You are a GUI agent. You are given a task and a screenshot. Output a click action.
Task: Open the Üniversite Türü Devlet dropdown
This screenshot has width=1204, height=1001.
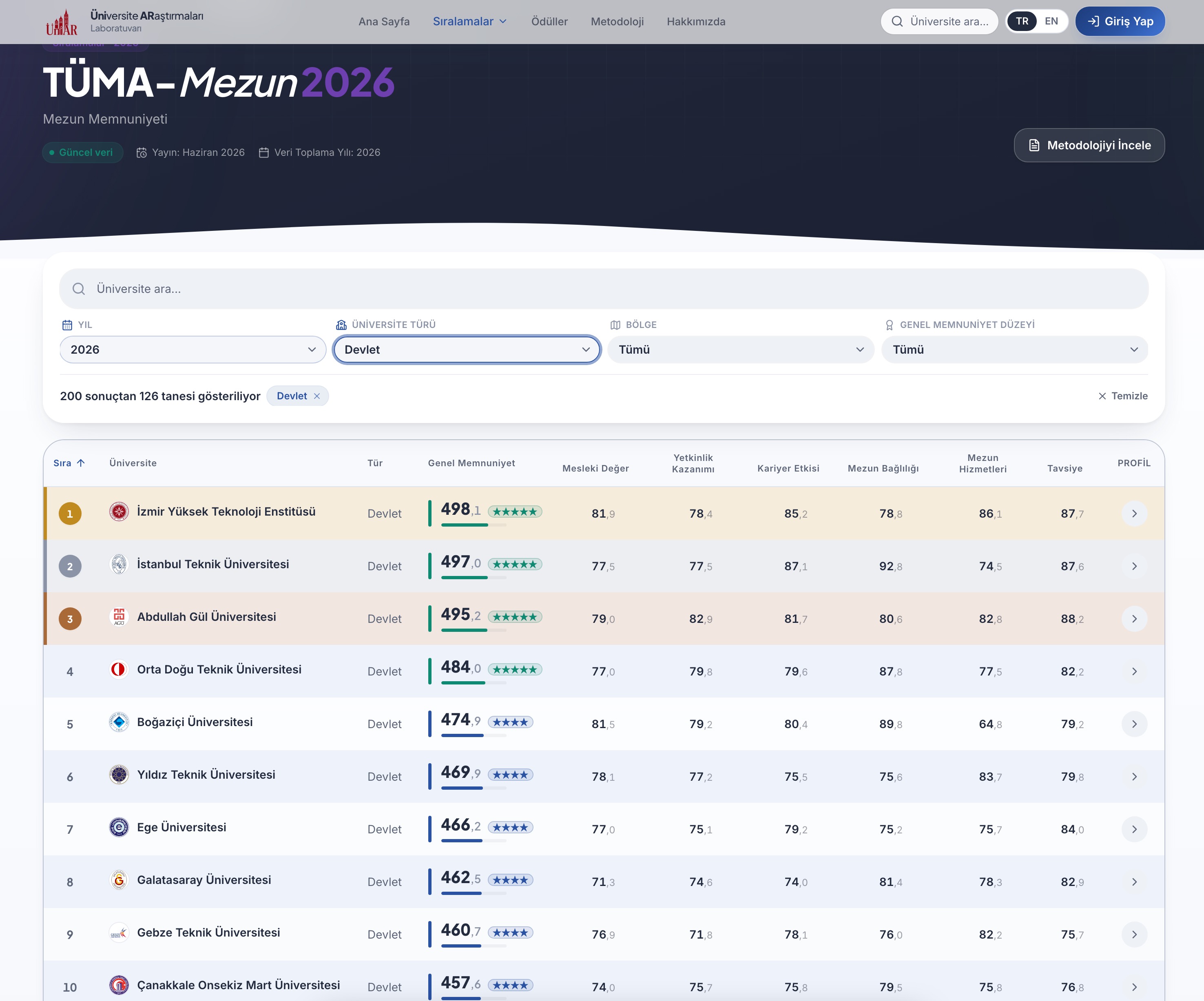[x=467, y=350]
